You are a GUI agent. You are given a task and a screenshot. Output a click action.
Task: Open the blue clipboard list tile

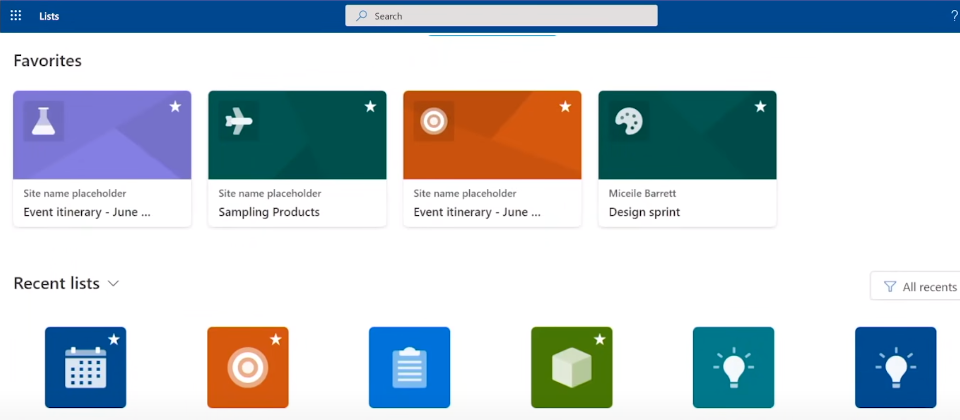409,367
